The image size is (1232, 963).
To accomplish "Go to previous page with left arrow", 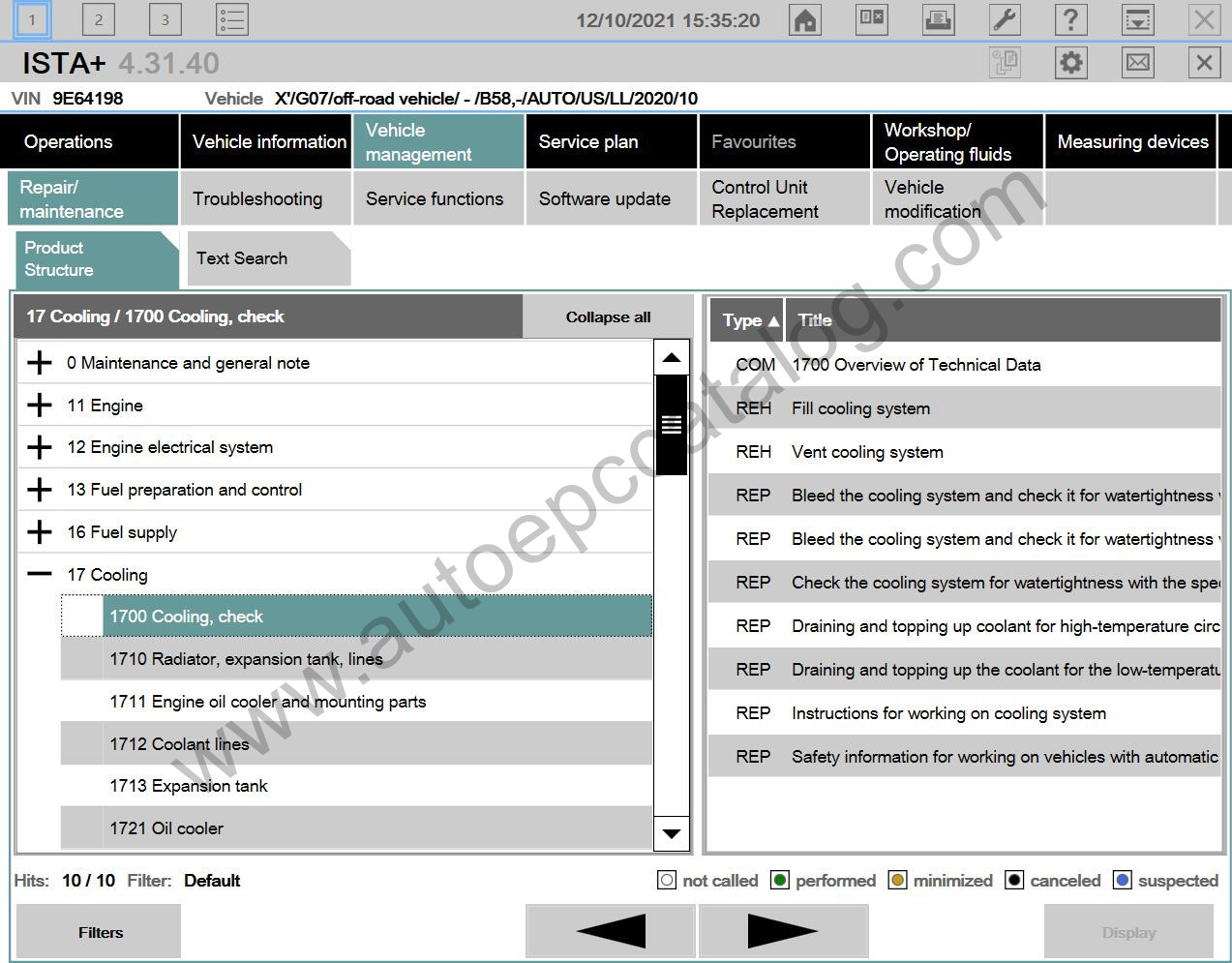I will tap(610, 931).
